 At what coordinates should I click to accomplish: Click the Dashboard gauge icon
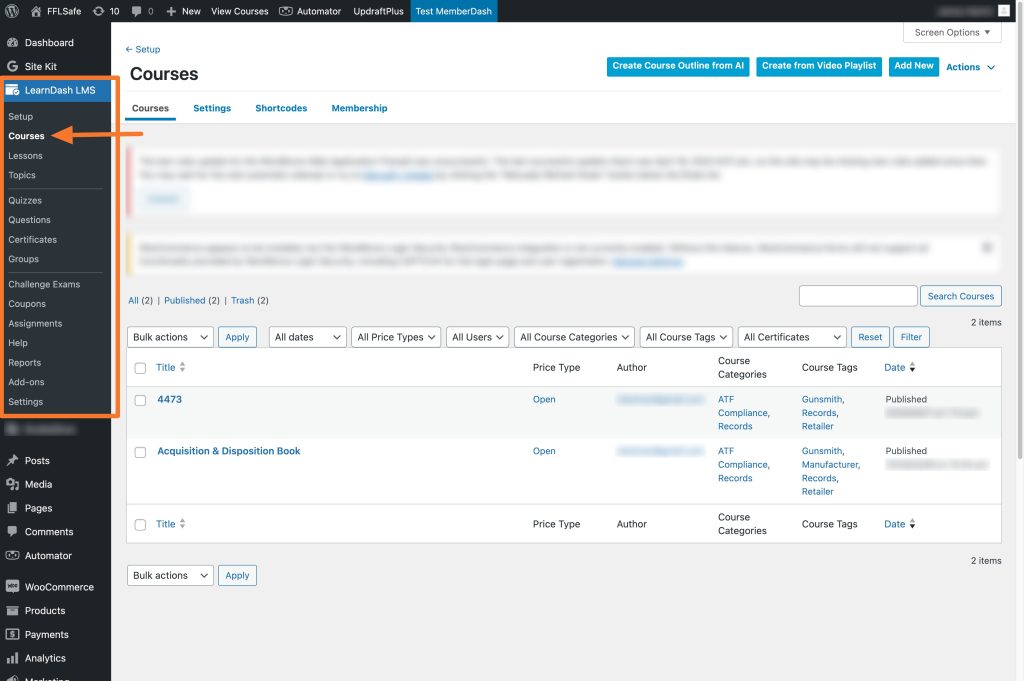tap(12, 42)
